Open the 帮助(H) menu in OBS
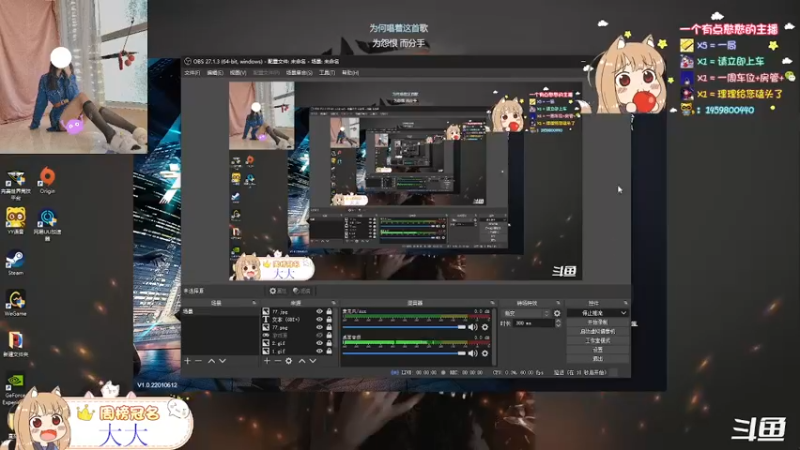This screenshot has height=450, width=800. pyautogui.click(x=350, y=73)
